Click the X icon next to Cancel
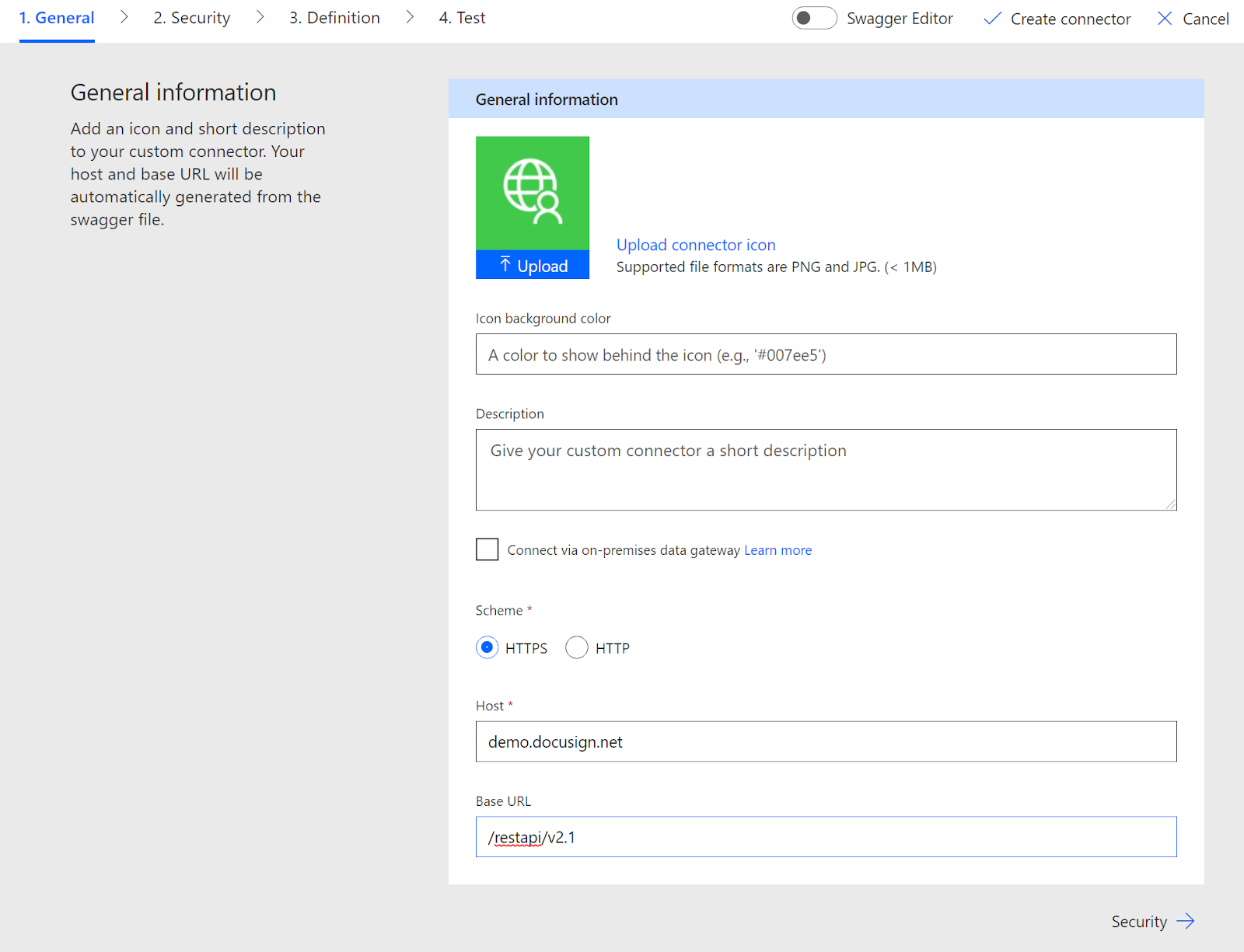The height and width of the screenshot is (952, 1244). [x=1164, y=18]
